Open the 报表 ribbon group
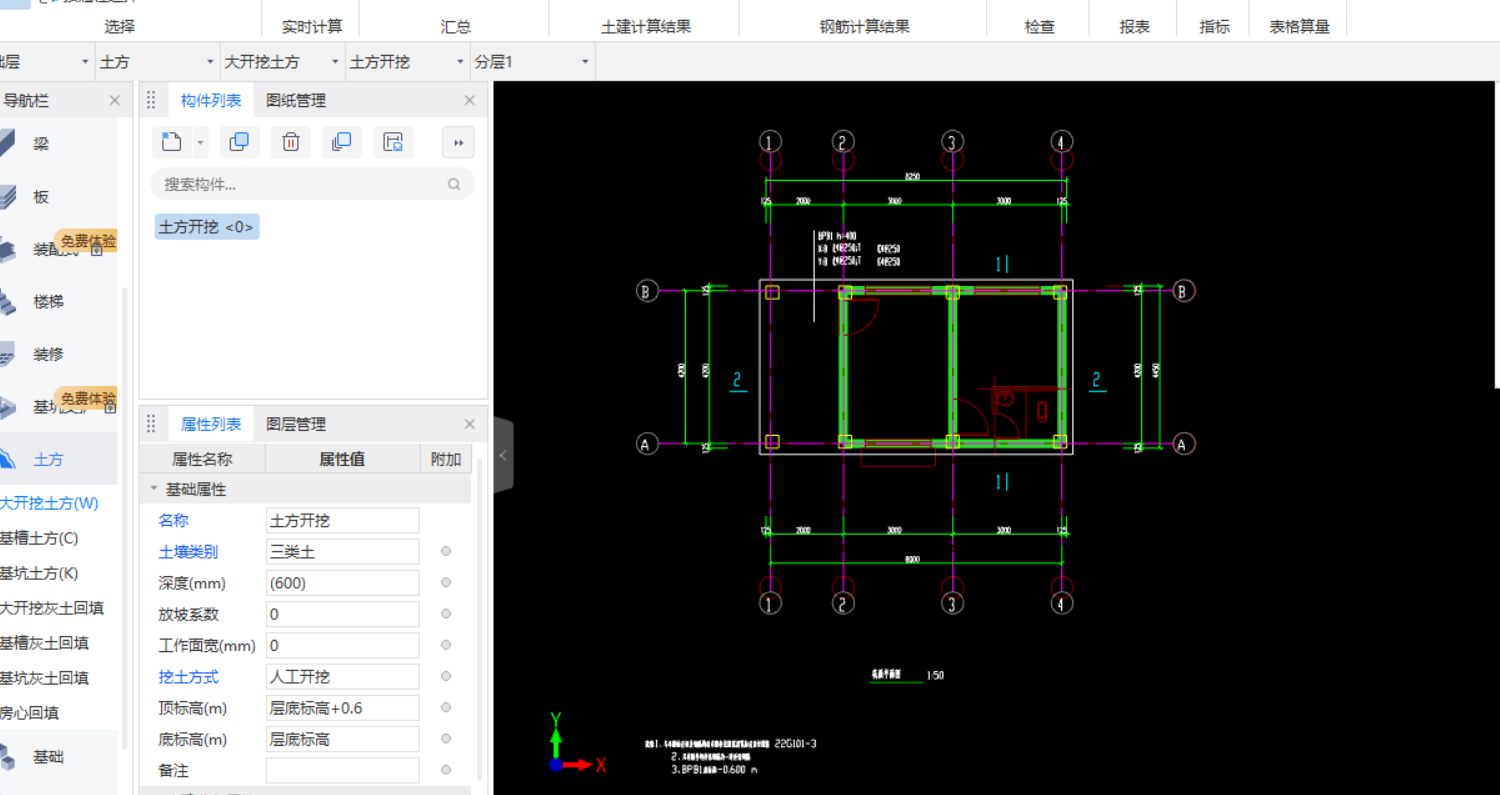 pos(1135,27)
